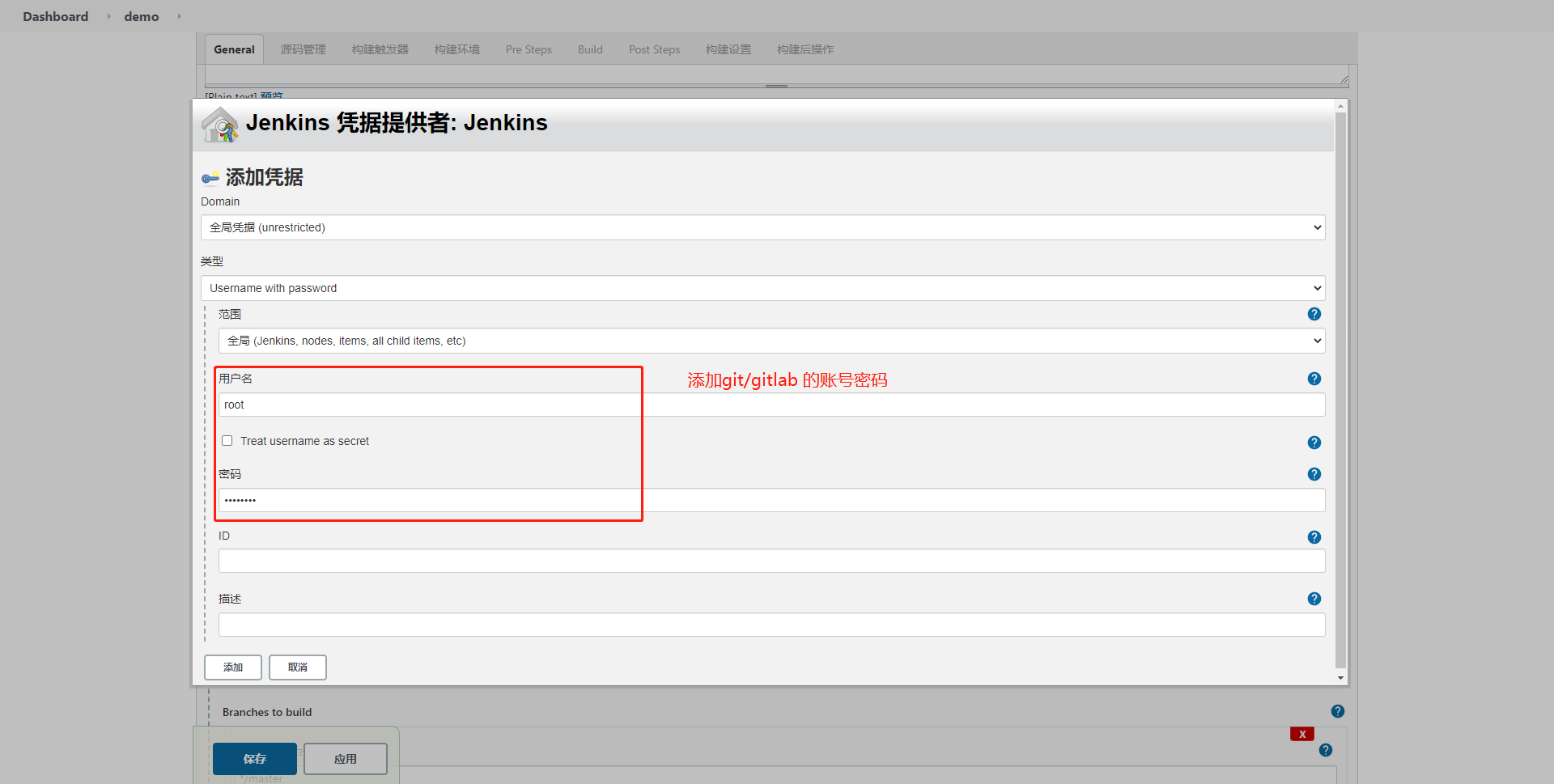1554x784 pixels.
Task: Click the 保存 save button
Action: [x=255, y=759]
